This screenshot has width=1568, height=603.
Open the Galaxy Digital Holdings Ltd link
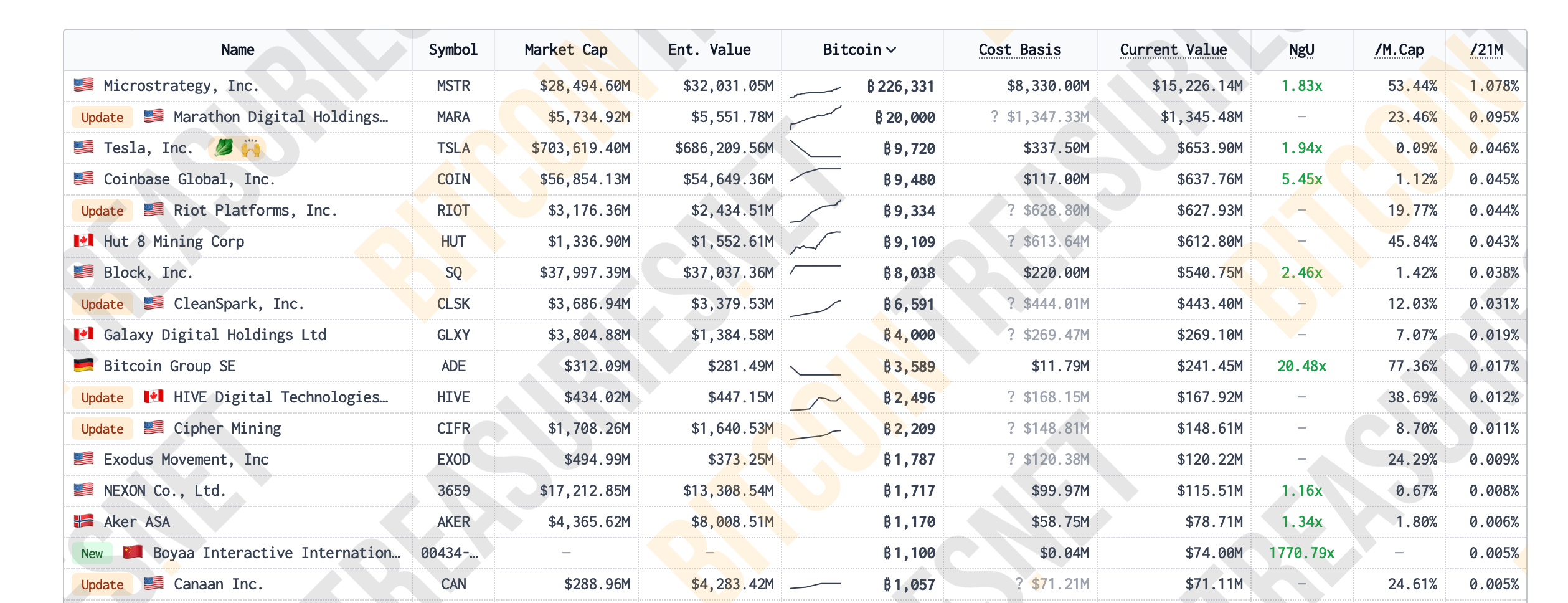[215, 335]
